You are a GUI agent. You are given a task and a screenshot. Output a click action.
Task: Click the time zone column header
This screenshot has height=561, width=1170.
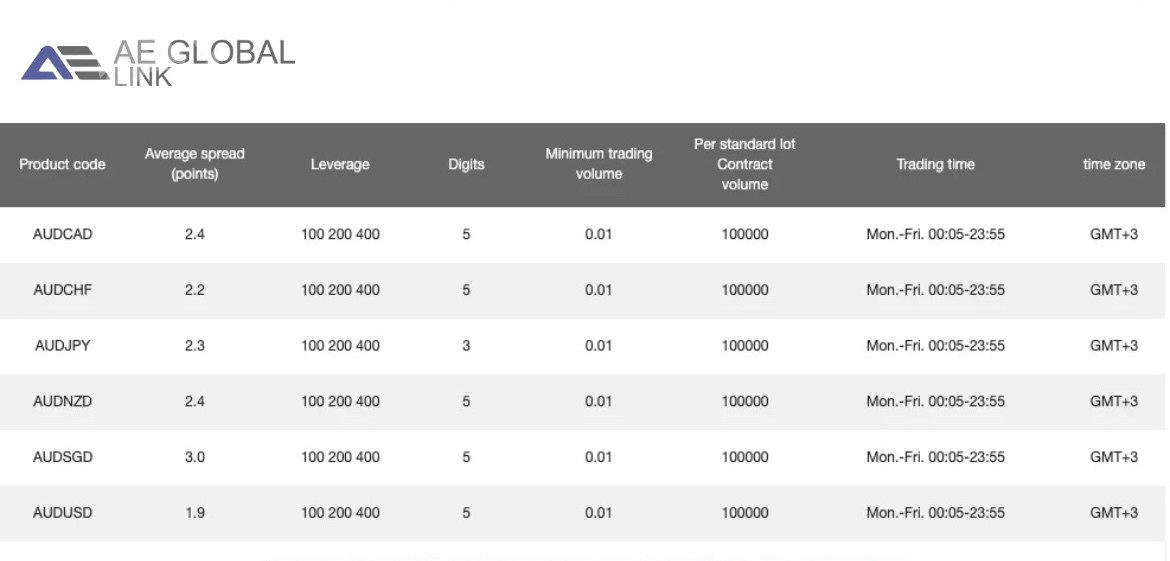1114,165
